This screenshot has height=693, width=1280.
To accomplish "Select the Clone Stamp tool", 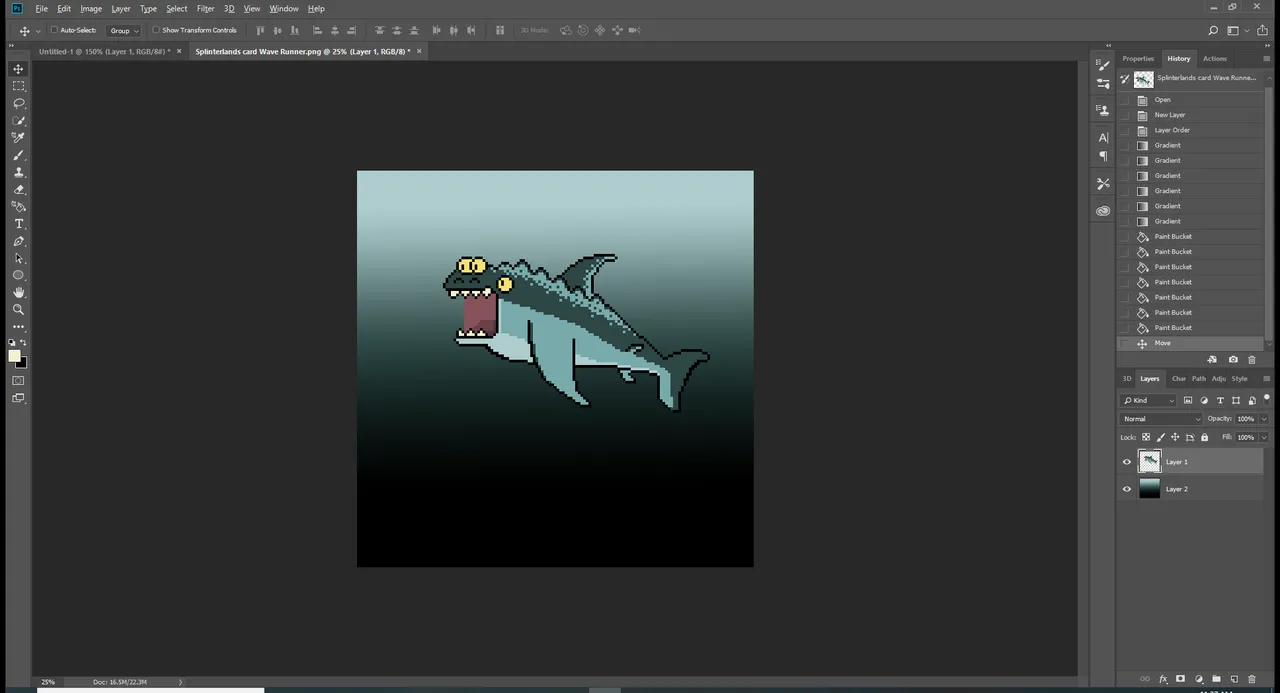I will tap(18, 172).
